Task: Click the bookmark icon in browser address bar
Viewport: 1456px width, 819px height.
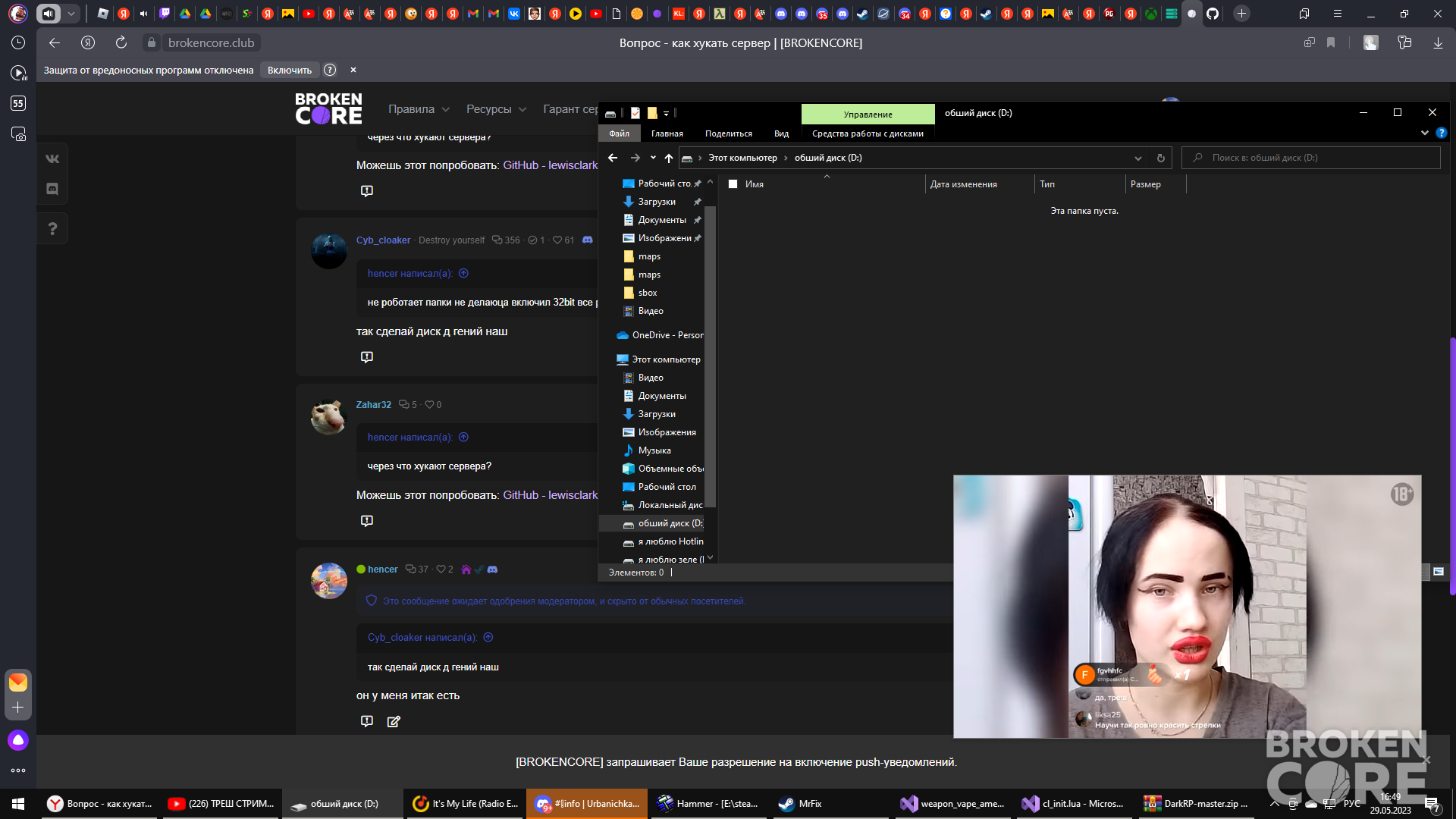Action: pyautogui.click(x=1331, y=42)
